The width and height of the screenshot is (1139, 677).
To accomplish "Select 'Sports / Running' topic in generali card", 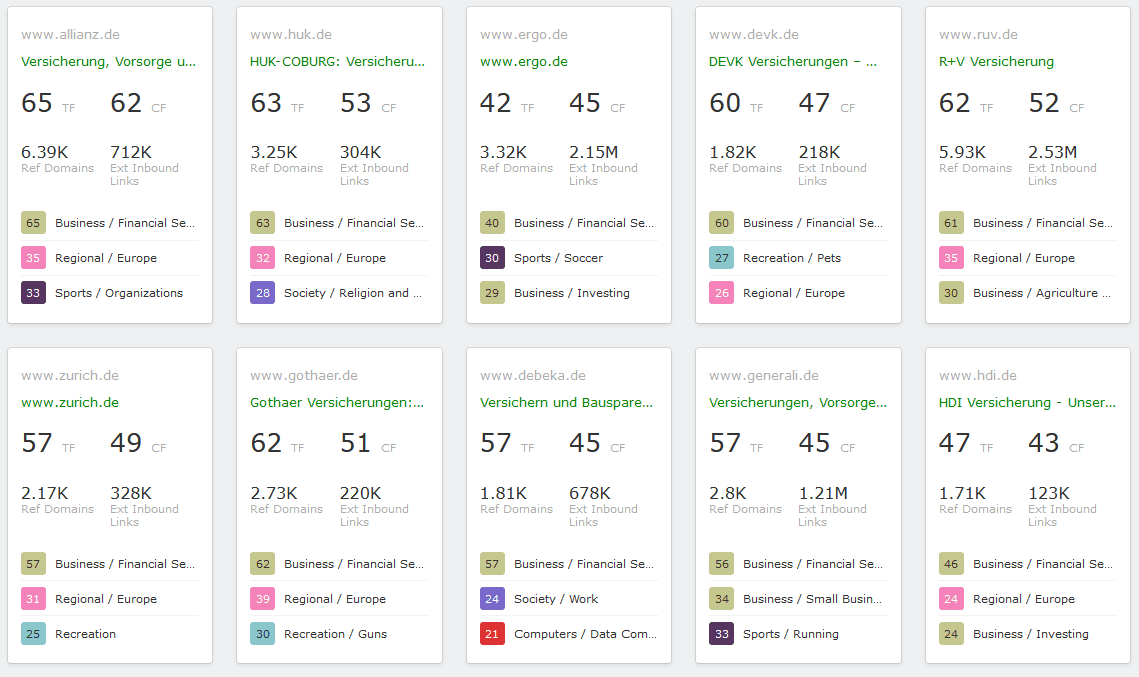I will pos(791,633).
